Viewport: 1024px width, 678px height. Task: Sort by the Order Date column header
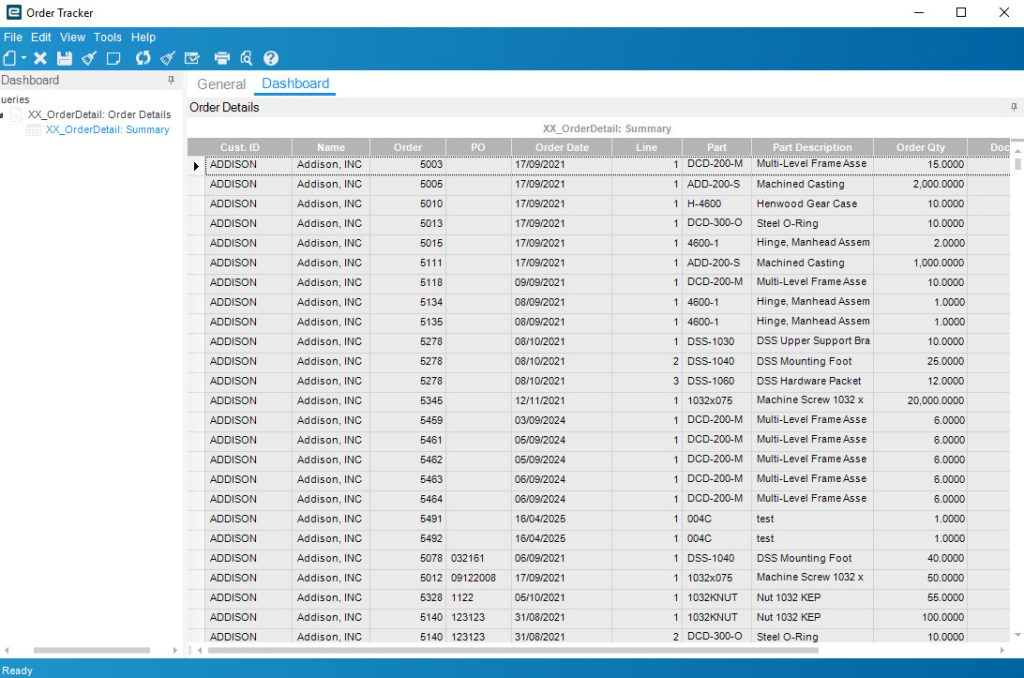562,147
